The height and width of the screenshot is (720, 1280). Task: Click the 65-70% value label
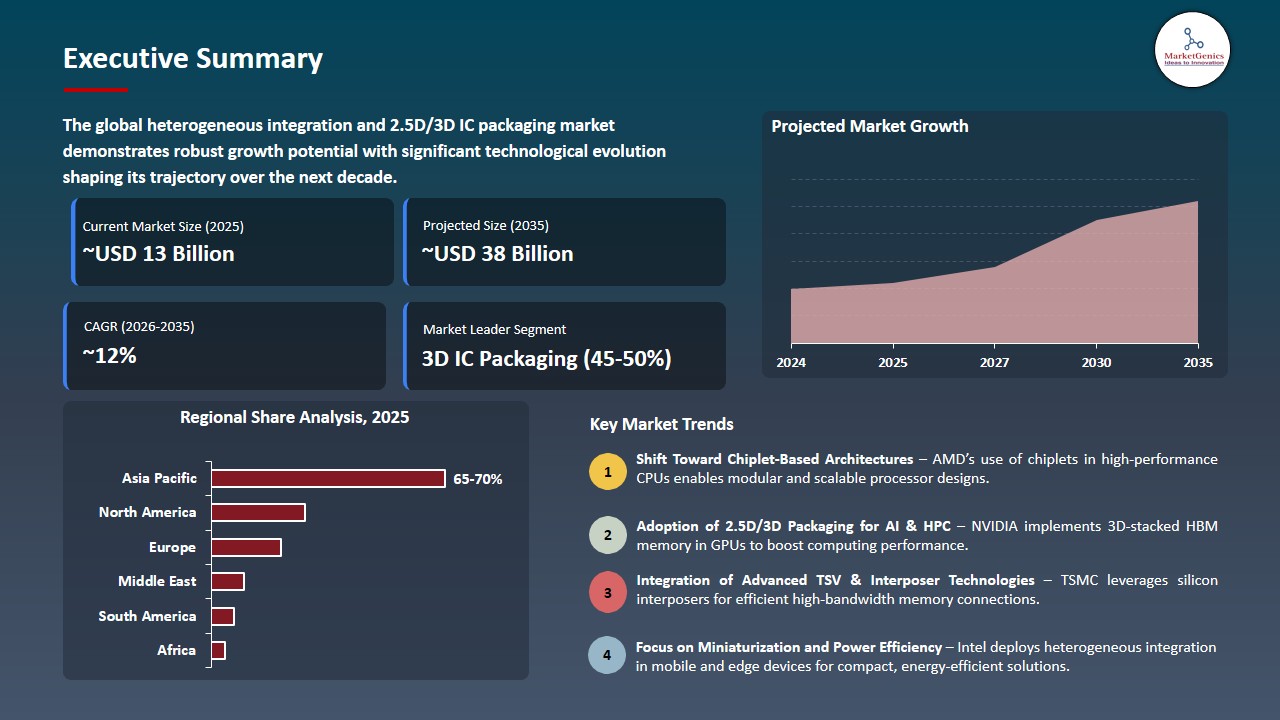pos(478,479)
